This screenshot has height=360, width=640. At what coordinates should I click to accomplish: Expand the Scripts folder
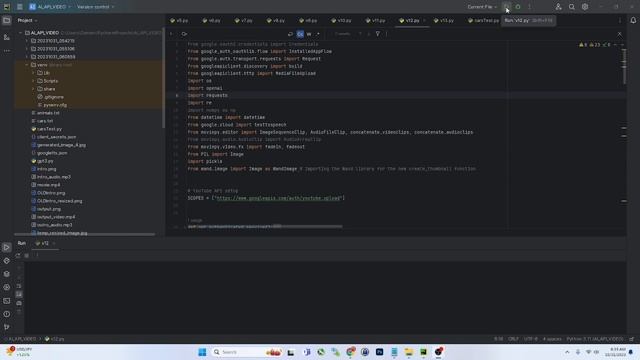33,81
